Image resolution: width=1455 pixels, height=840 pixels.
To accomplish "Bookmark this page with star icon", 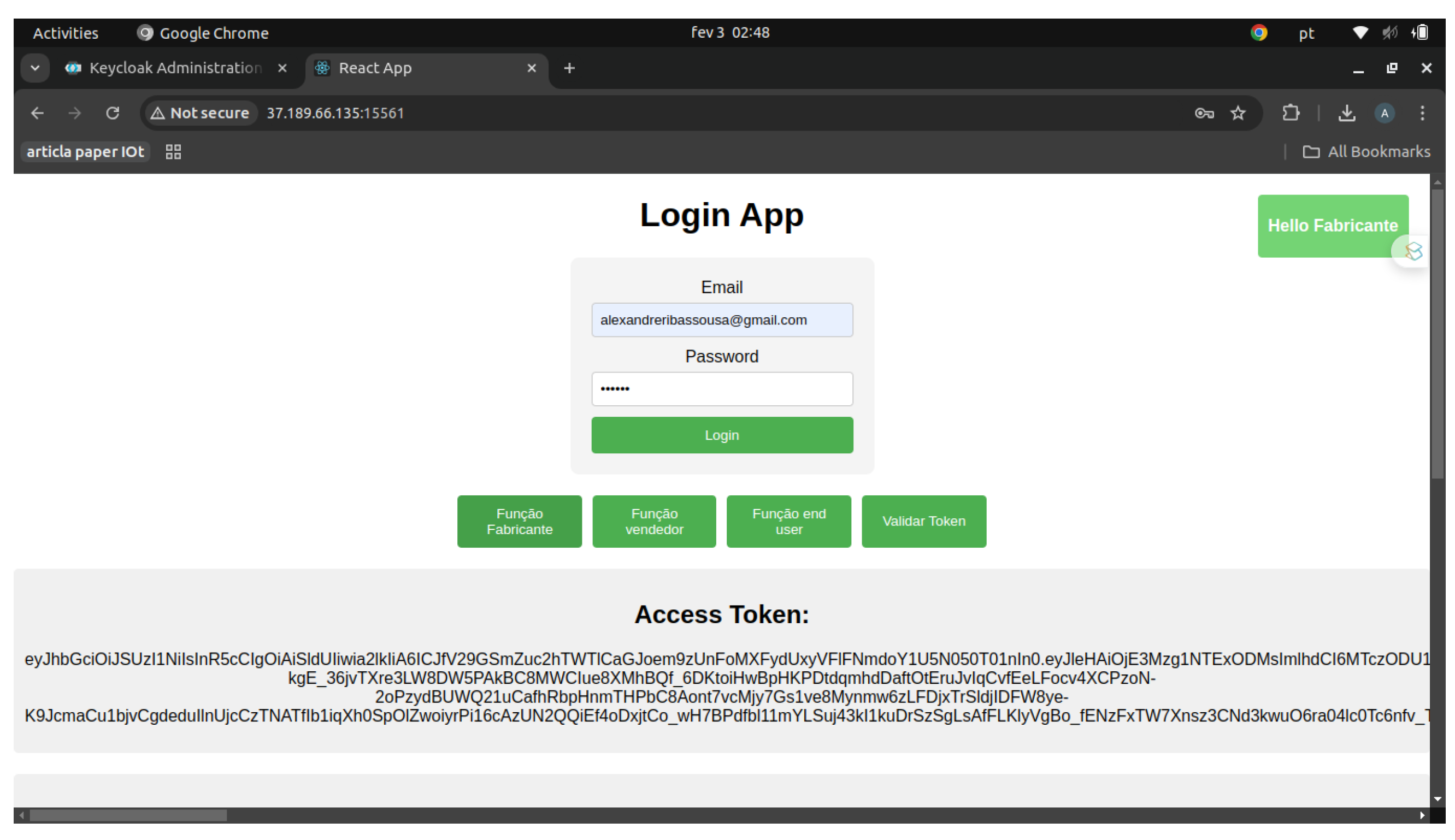I will [x=1238, y=113].
